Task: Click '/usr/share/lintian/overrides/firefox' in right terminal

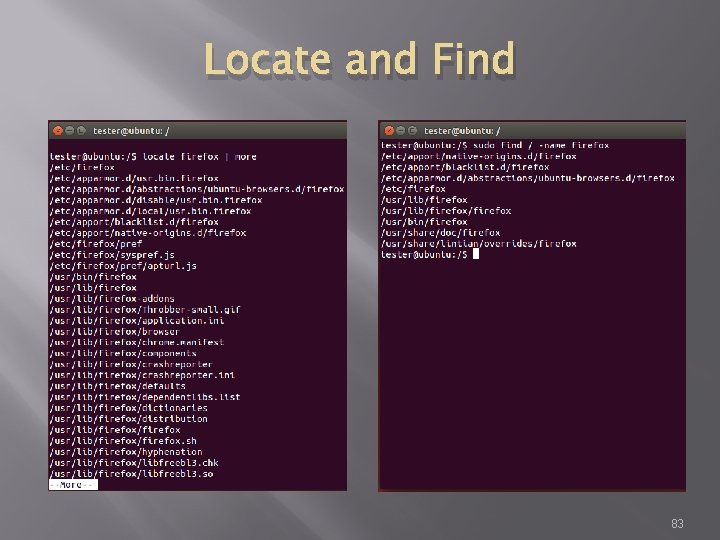Action: pos(479,244)
